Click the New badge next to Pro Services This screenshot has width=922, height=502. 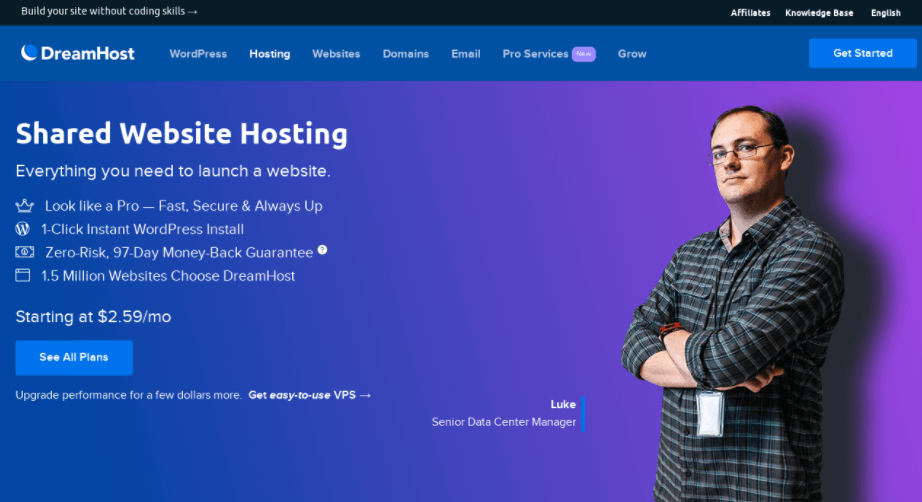pos(584,53)
